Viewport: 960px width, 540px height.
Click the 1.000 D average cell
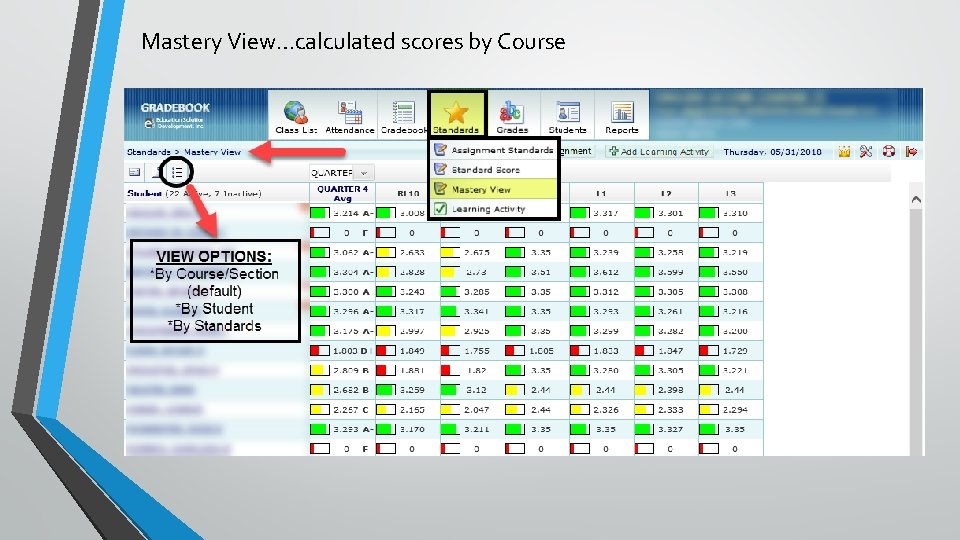click(342, 351)
